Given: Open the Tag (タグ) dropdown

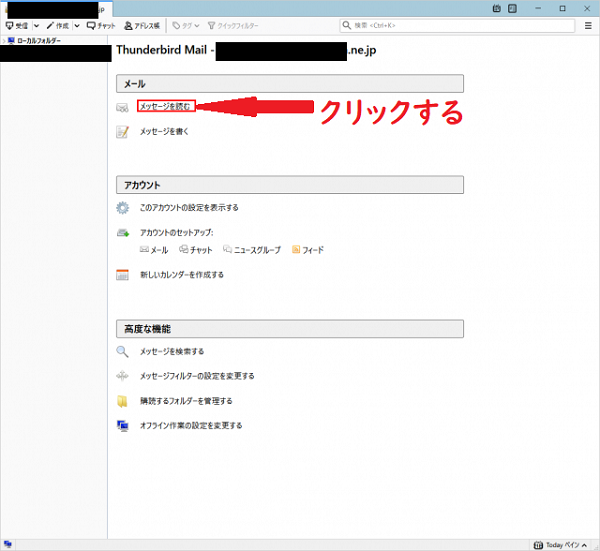Looking at the screenshot, I should 186,26.
